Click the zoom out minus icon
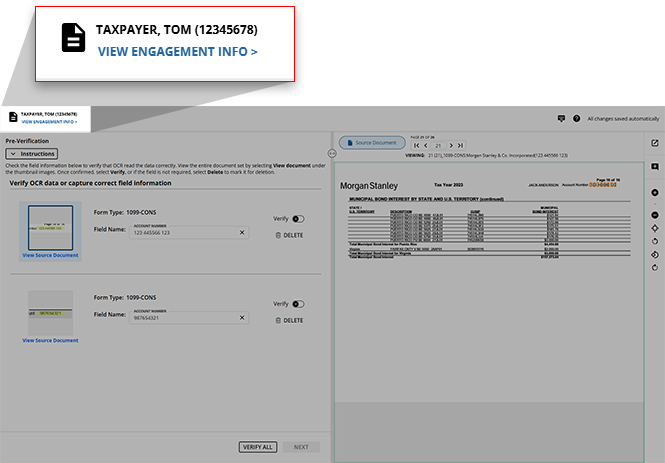This screenshot has width=665, height=463. [654, 215]
